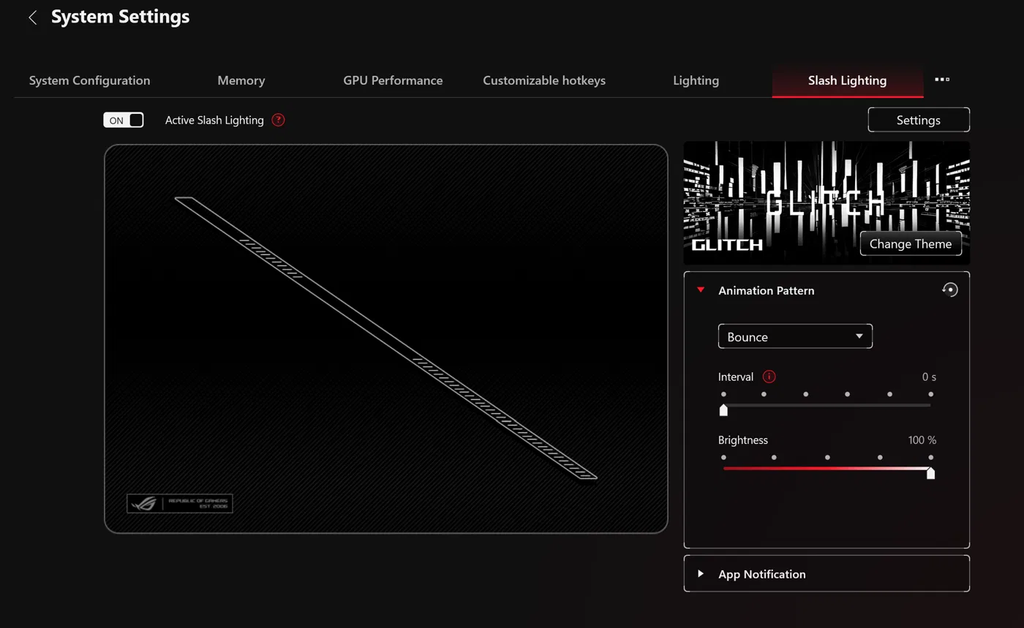This screenshot has width=1024, height=628.
Task: Go to the GPU Performance tab
Action: (392, 80)
